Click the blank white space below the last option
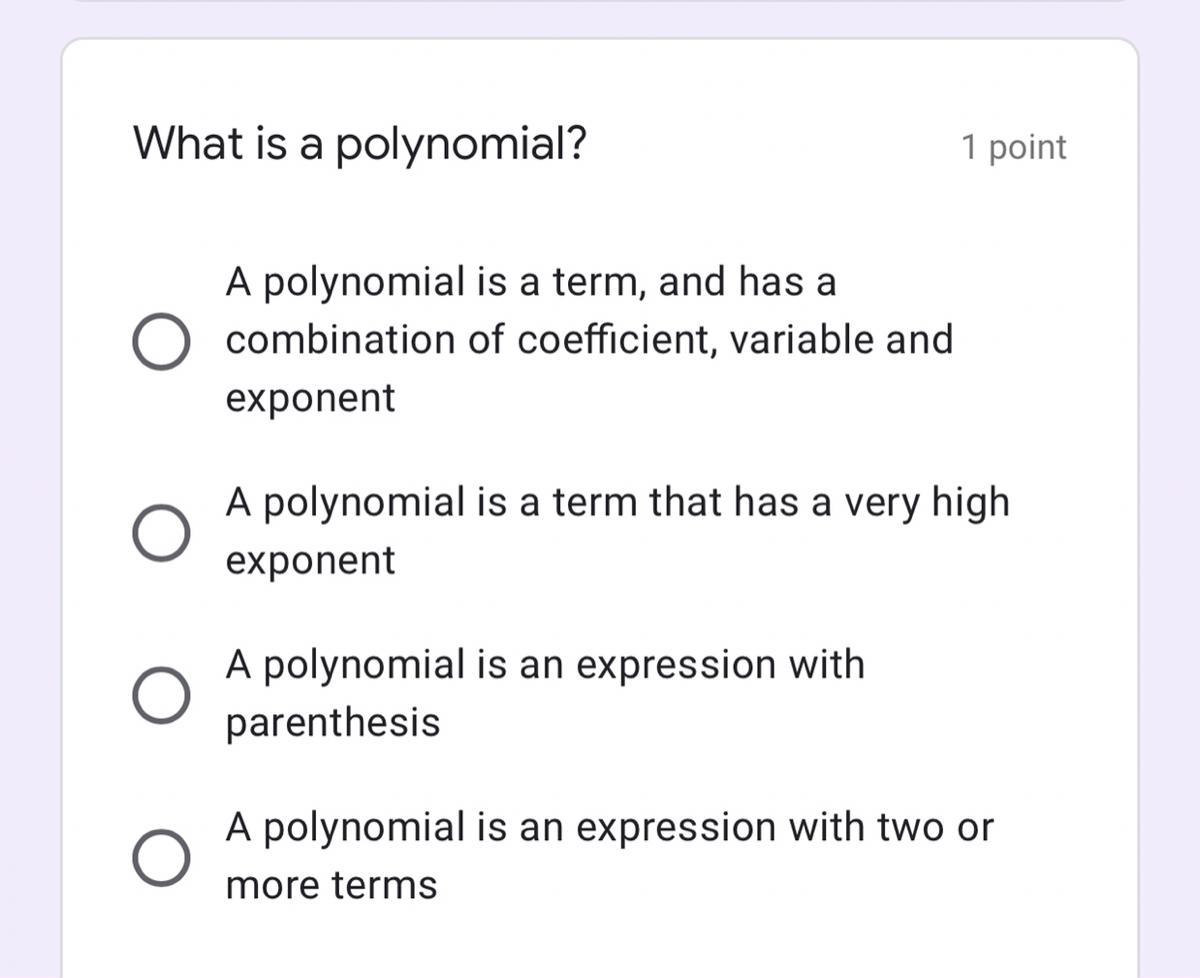Viewport: 1200px width, 978px height. pyautogui.click(x=600, y=945)
